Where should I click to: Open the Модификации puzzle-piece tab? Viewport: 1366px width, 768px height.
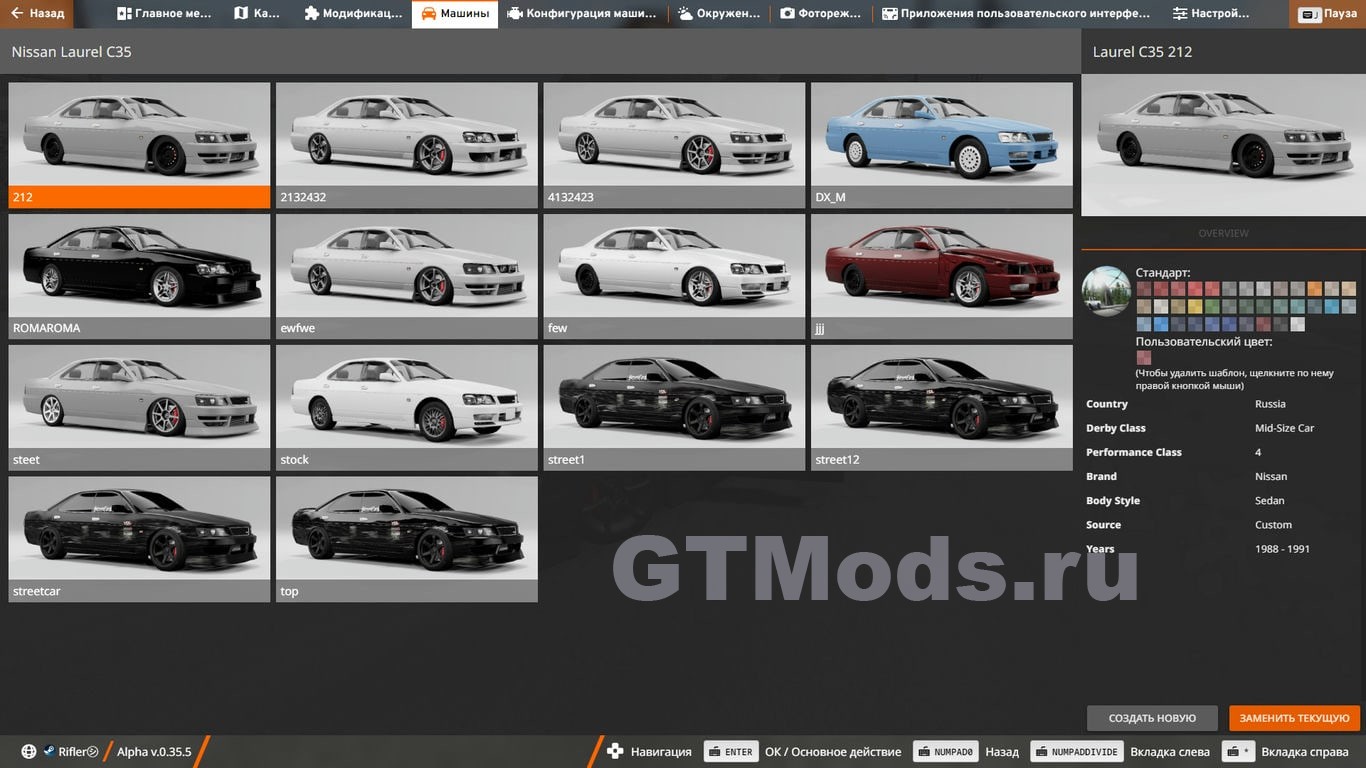tap(354, 14)
